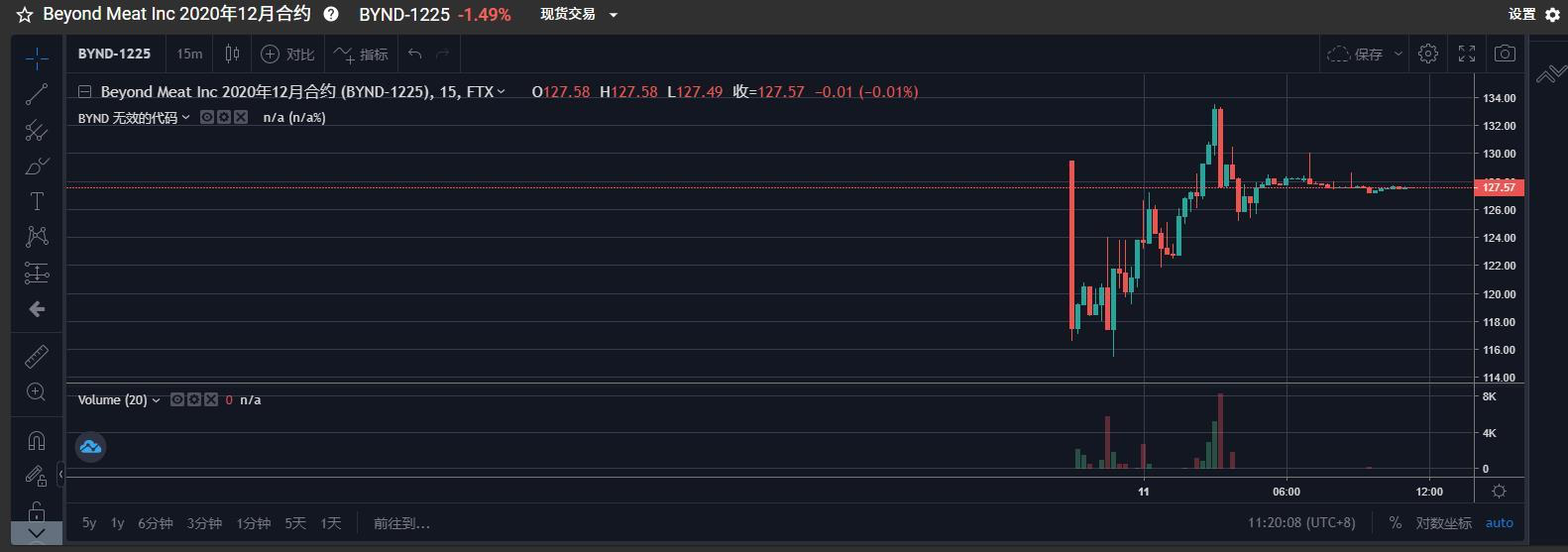Image resolution: width=1568 pixels, height=552 pixels.
Task: Open time axis settings gear icon
Action: [1499, 491]
